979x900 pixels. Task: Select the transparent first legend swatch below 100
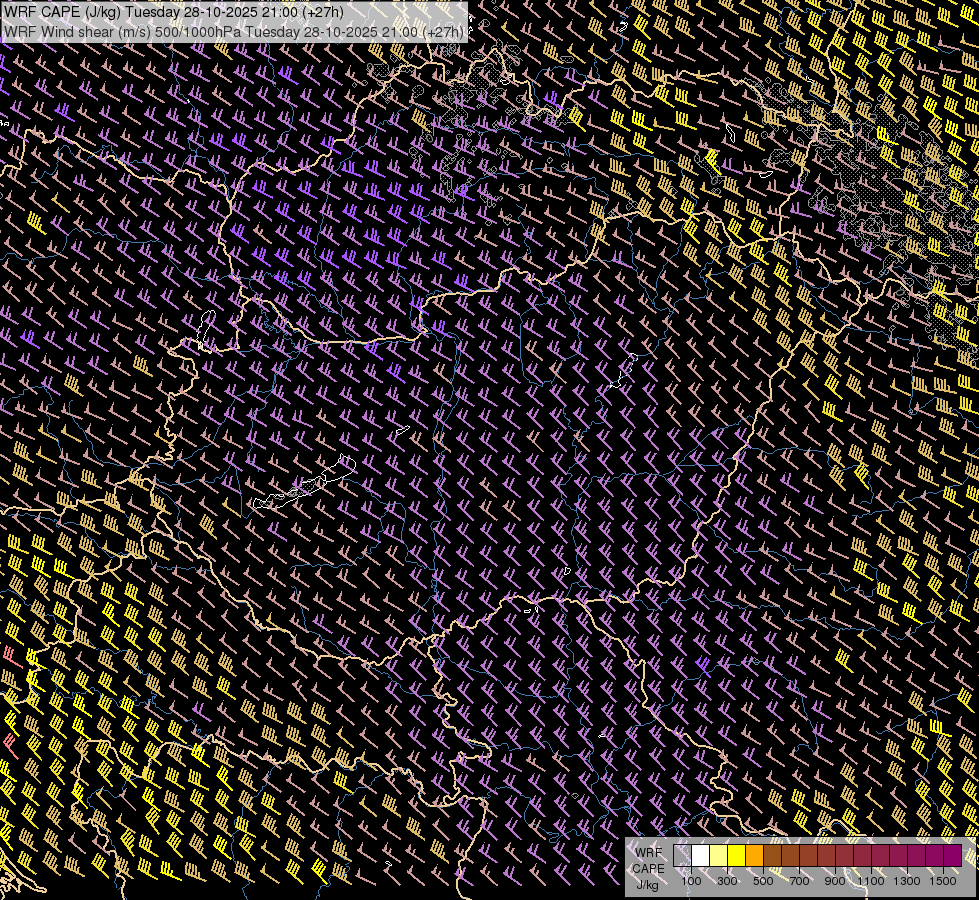point(682,856)
